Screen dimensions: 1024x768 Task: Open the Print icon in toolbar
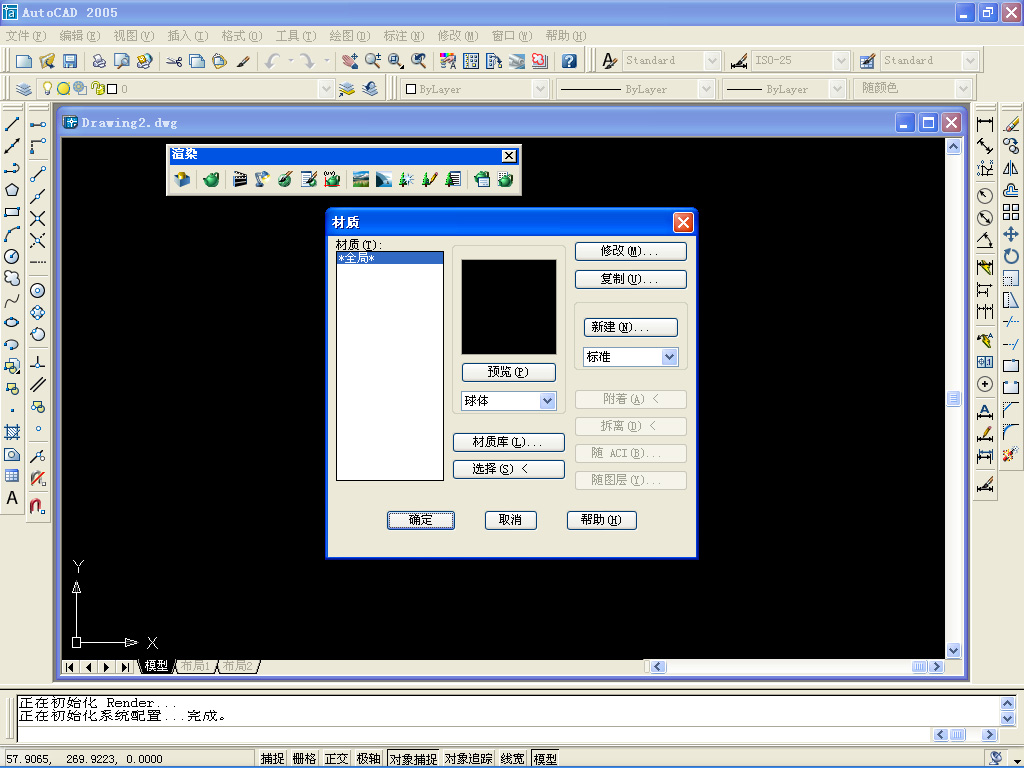point(99,61)
